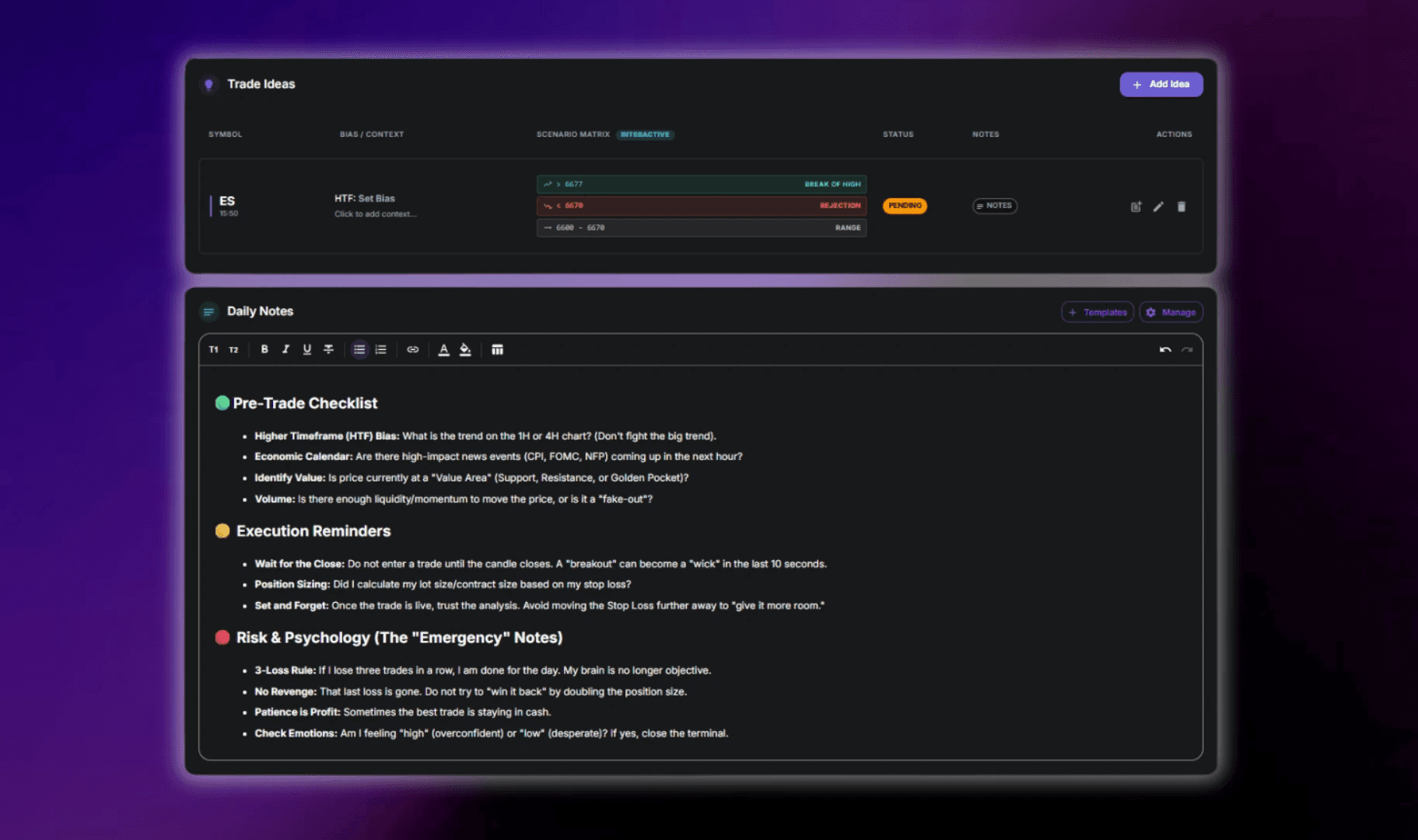
Task: Open the text color tool
Action: 443,349
